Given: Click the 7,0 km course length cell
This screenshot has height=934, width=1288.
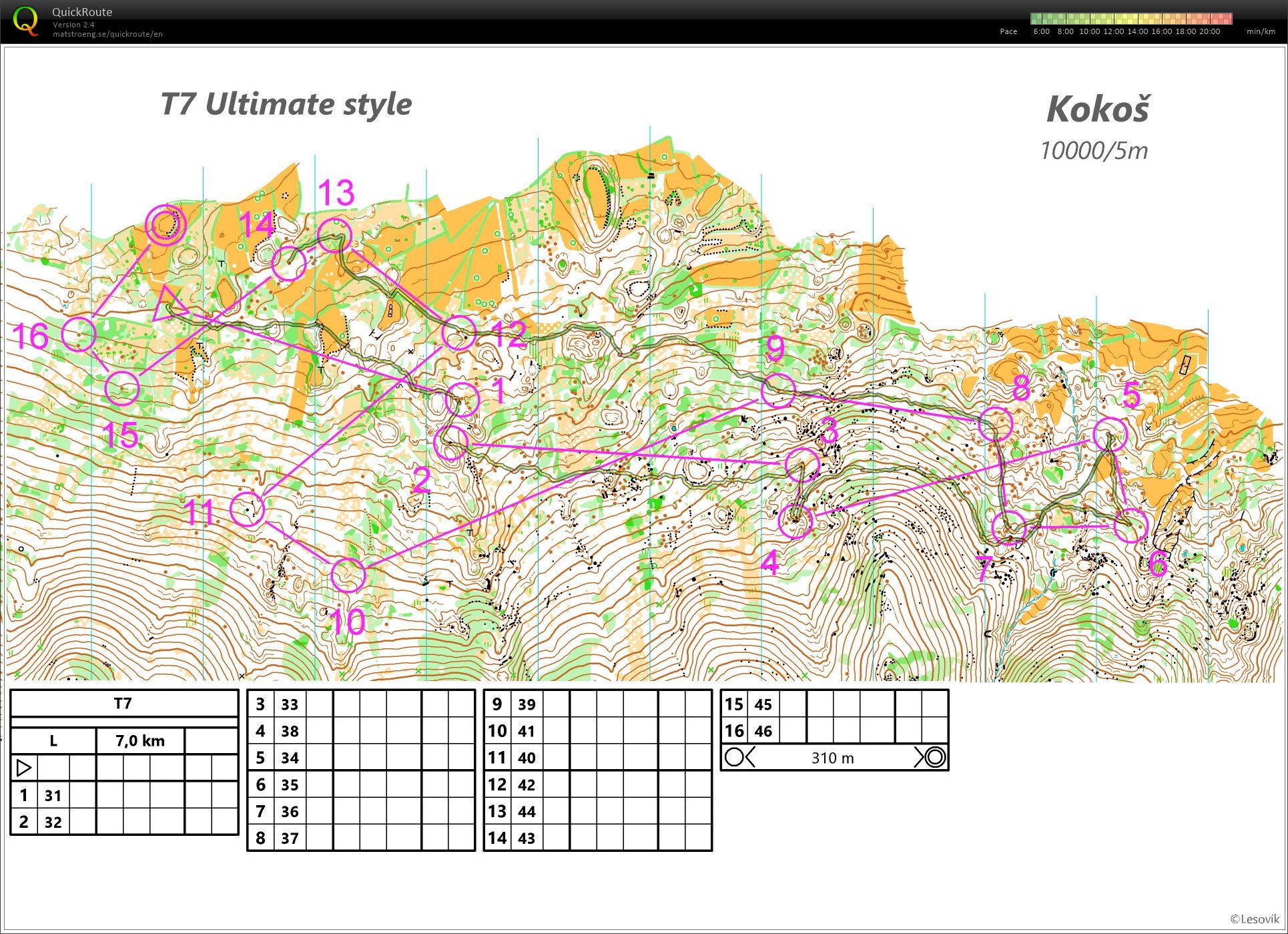Looking at the screenshot, I should click(x=140, y=740).
